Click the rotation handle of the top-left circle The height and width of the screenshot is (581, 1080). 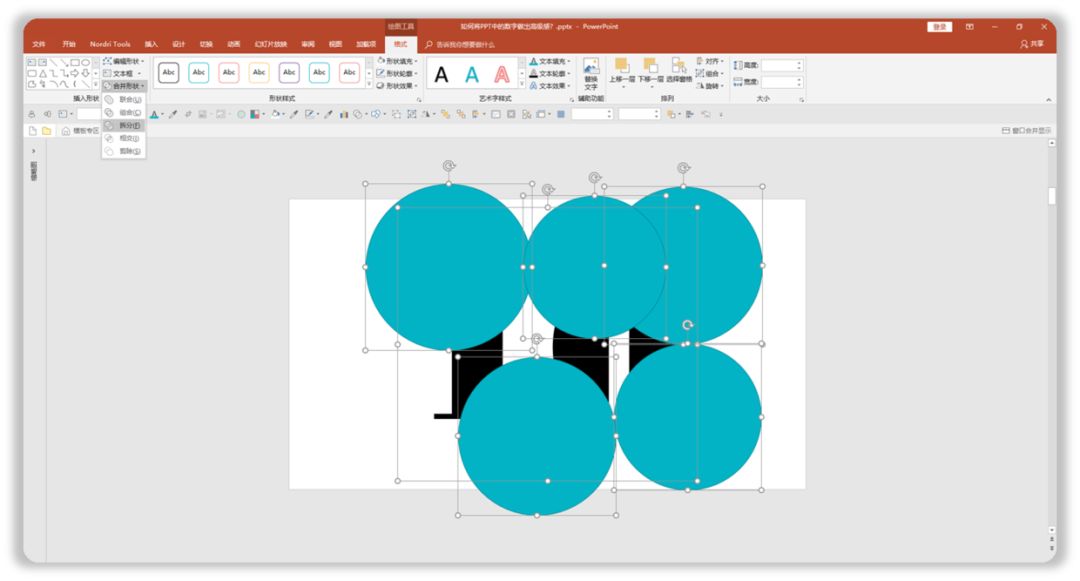pos(448,166)
